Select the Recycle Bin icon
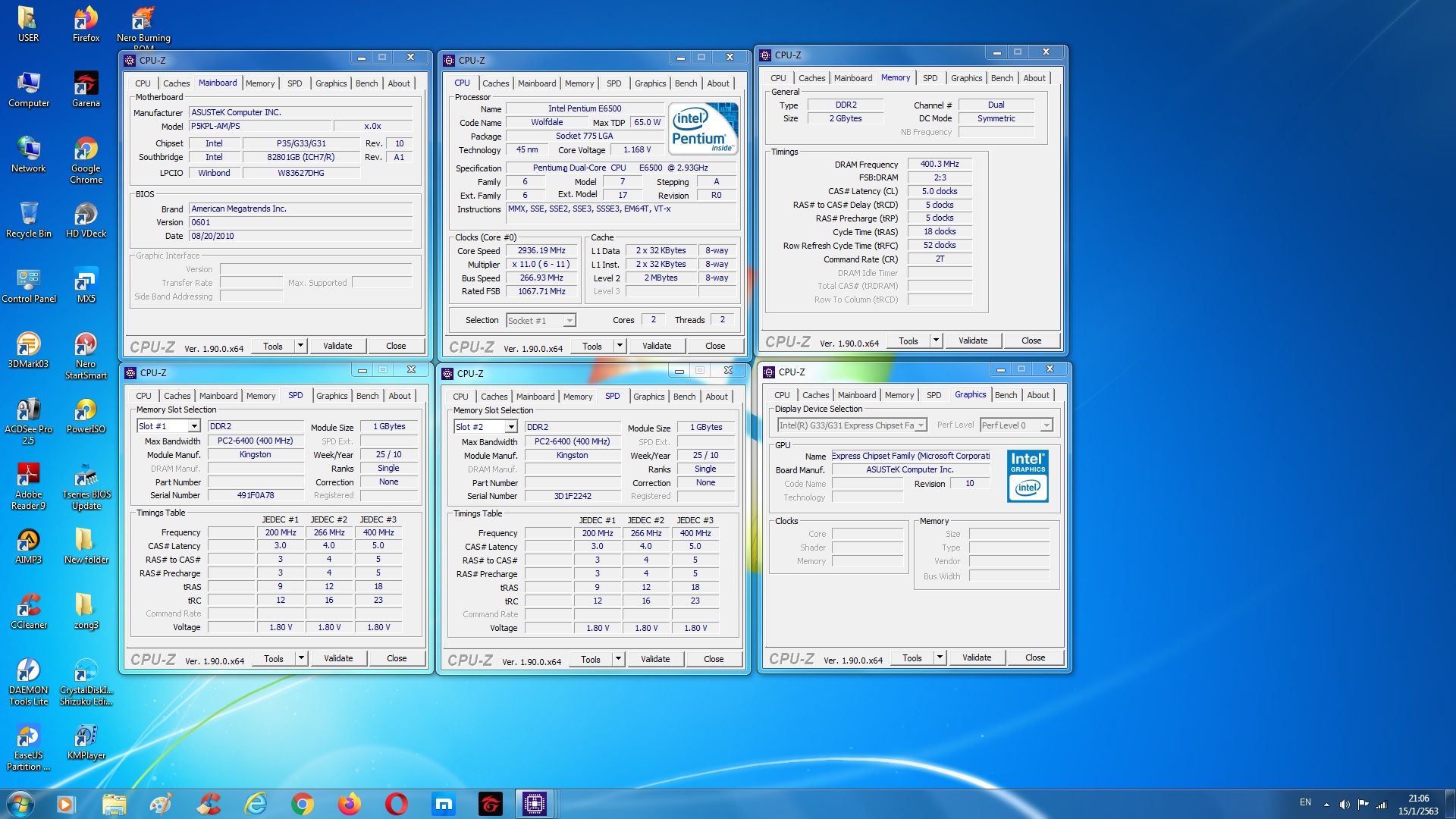Viewport: 1456px width, 819px height. (28, 220)
